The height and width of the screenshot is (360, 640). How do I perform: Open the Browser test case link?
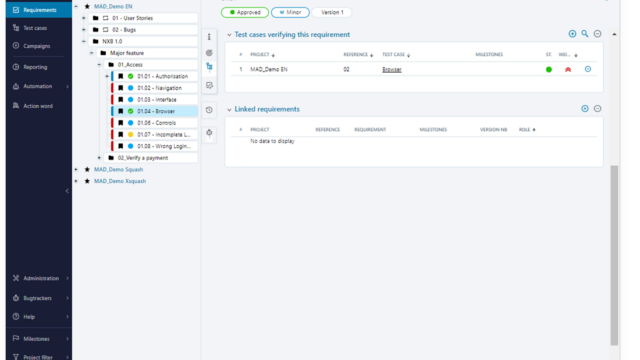392,69
